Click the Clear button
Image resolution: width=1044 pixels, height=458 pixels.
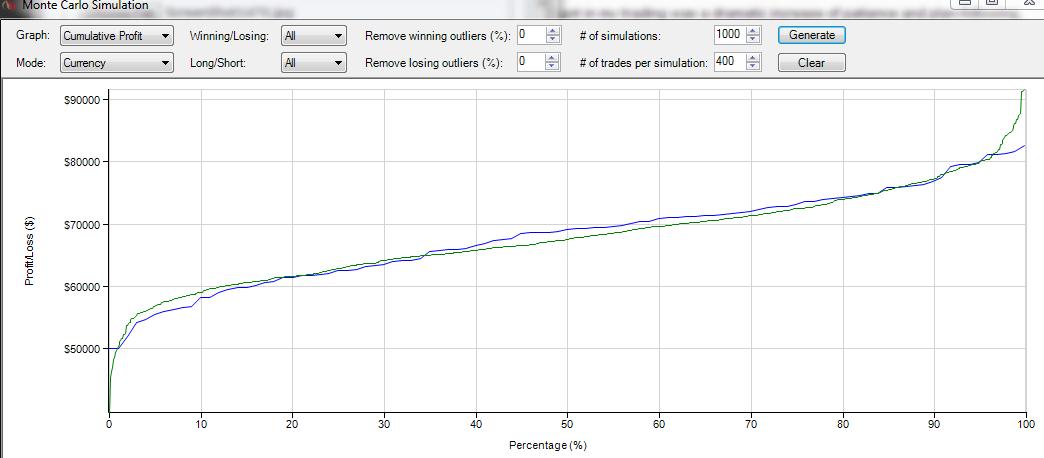(x=812, y=63)
